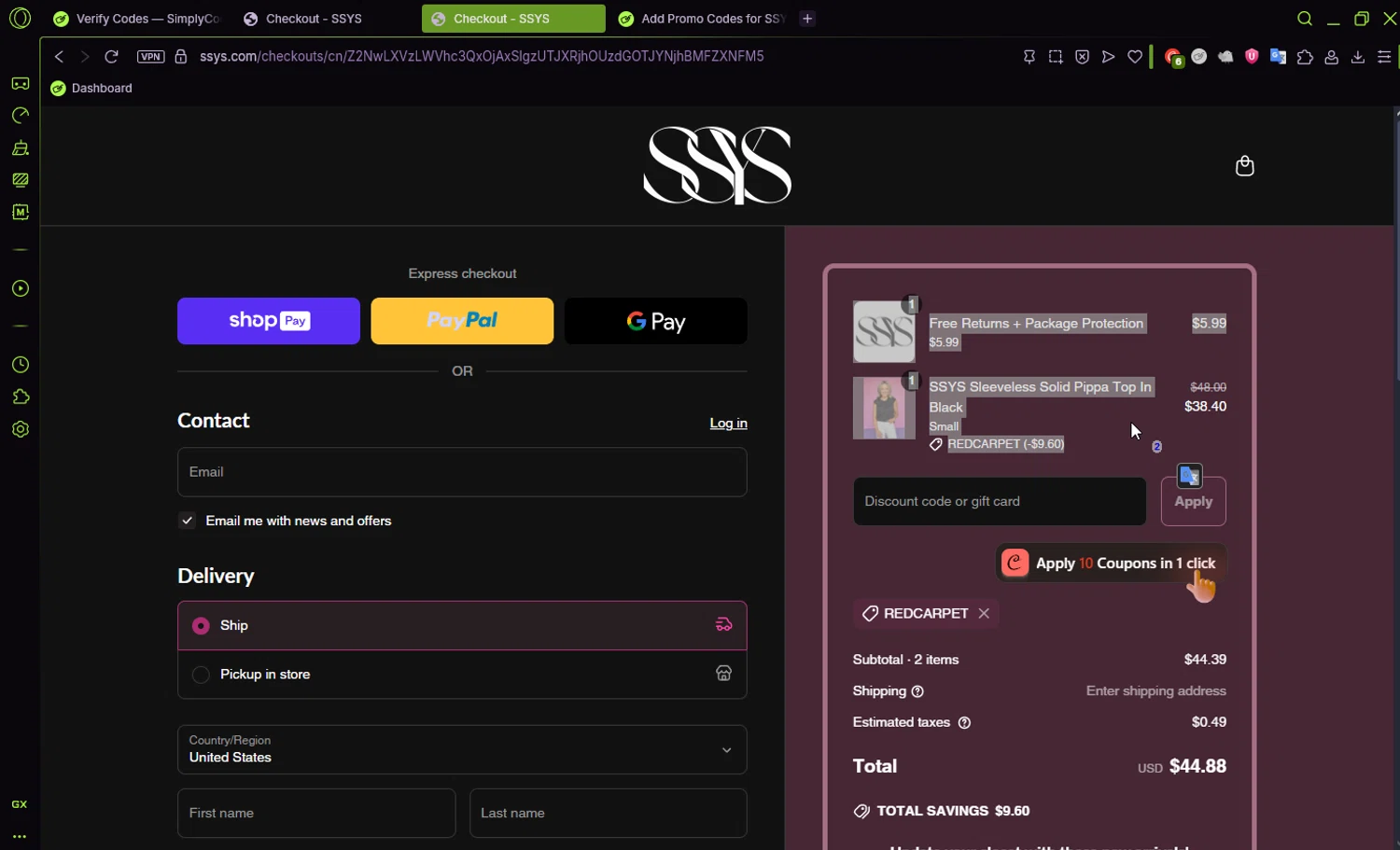This screenshot has width=1400, height=850.
Task: Click Apply 10 Coupons in 1 click
Action: (x=1112, y=564)
